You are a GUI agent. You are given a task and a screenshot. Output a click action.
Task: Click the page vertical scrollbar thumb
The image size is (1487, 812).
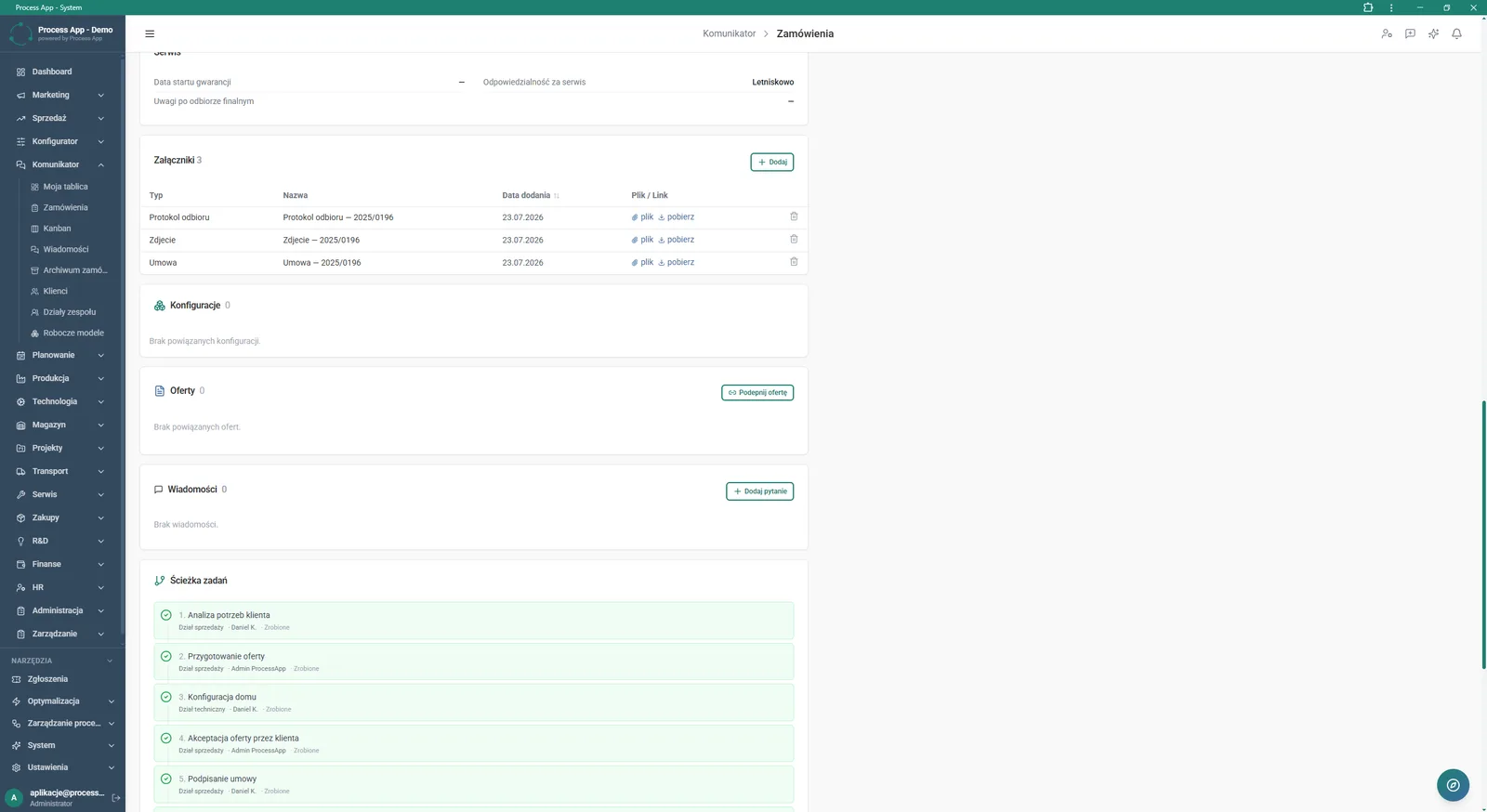(x=1483, y=534)
